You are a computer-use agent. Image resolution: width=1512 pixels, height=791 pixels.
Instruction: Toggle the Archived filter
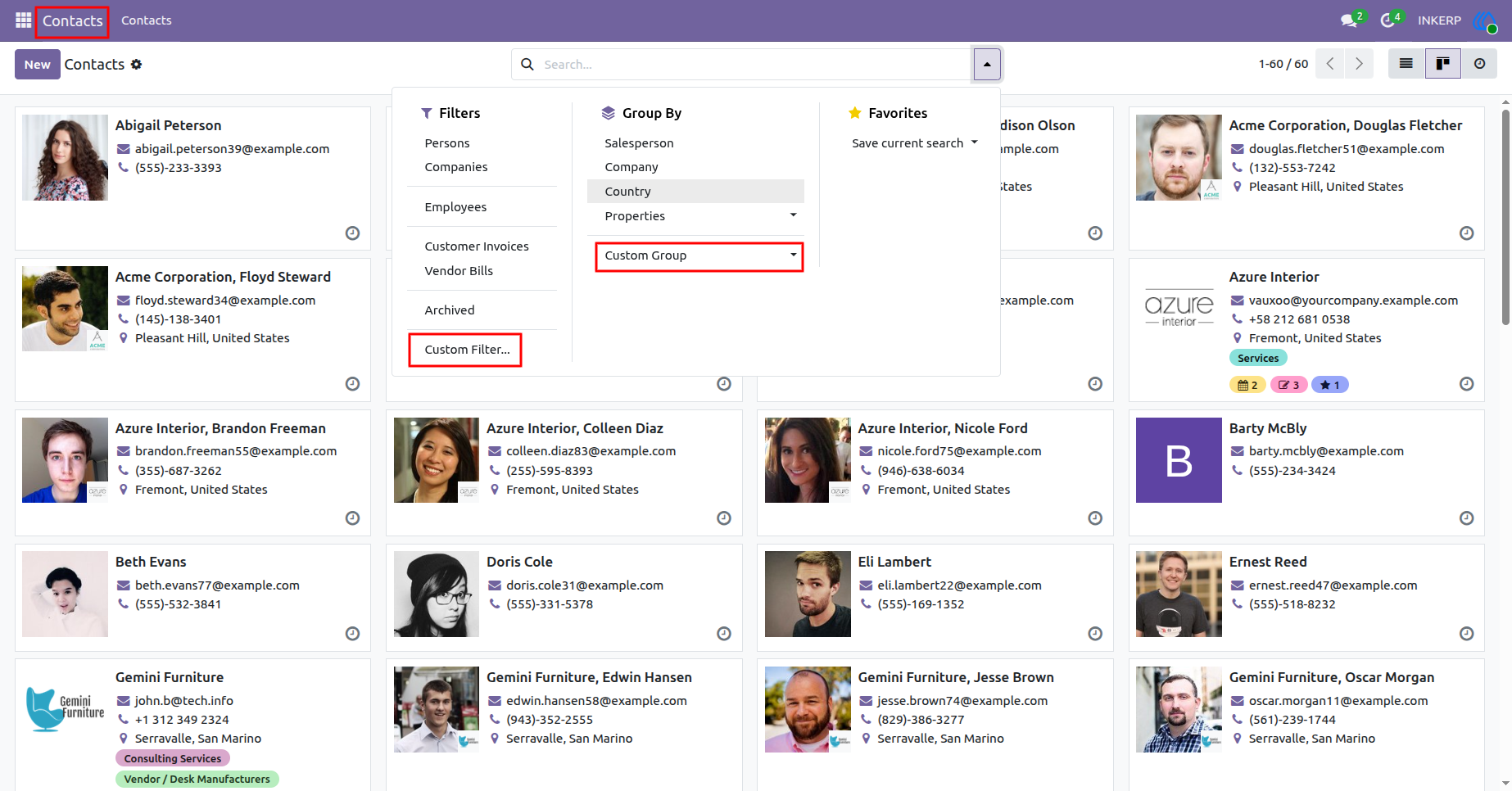(450, 310)
